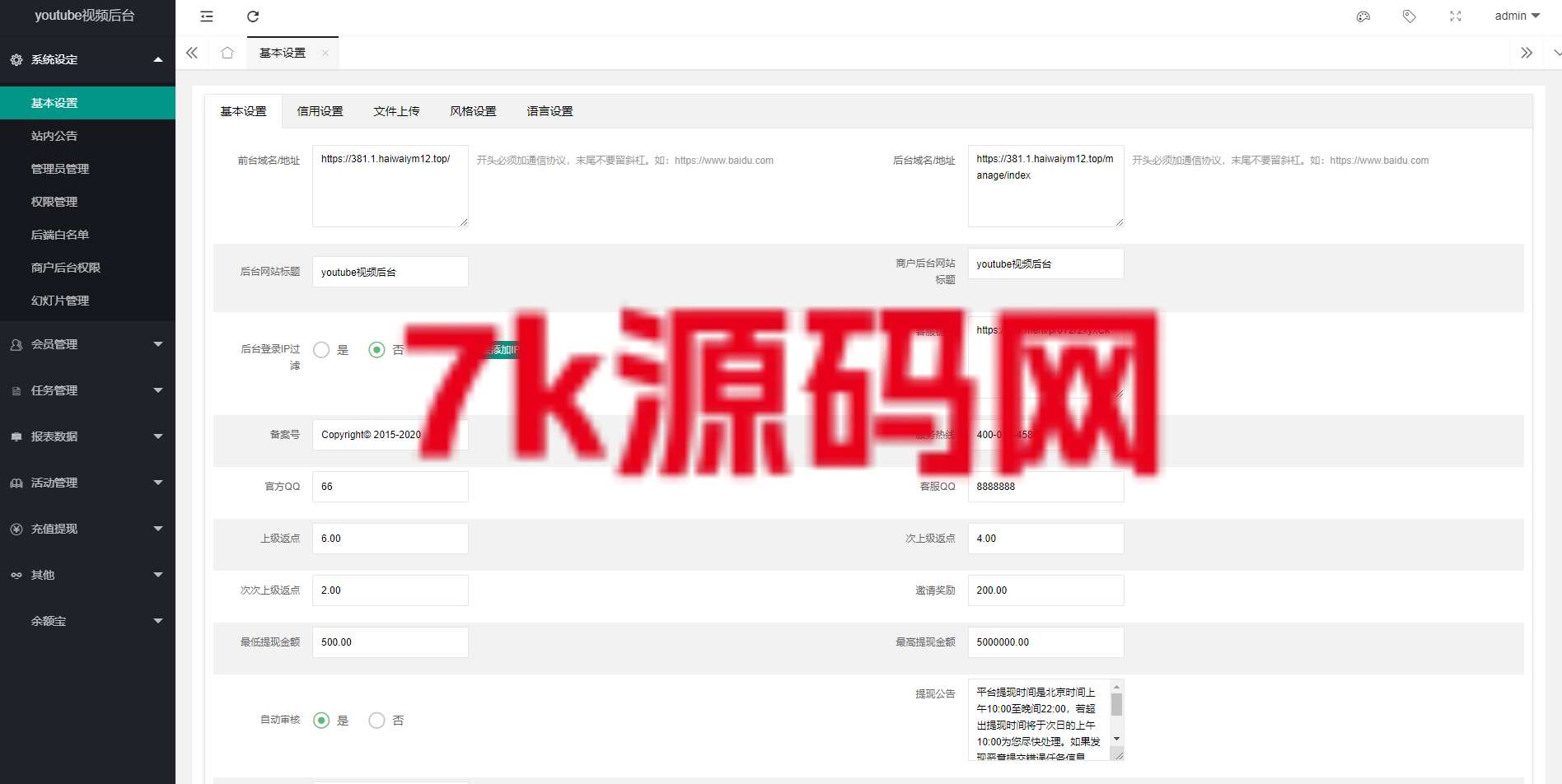This screenshot has width=1562, height=784.
Task: Click the 提现公告 scrollbar down arrow
Action: [x=1116, y=739]
